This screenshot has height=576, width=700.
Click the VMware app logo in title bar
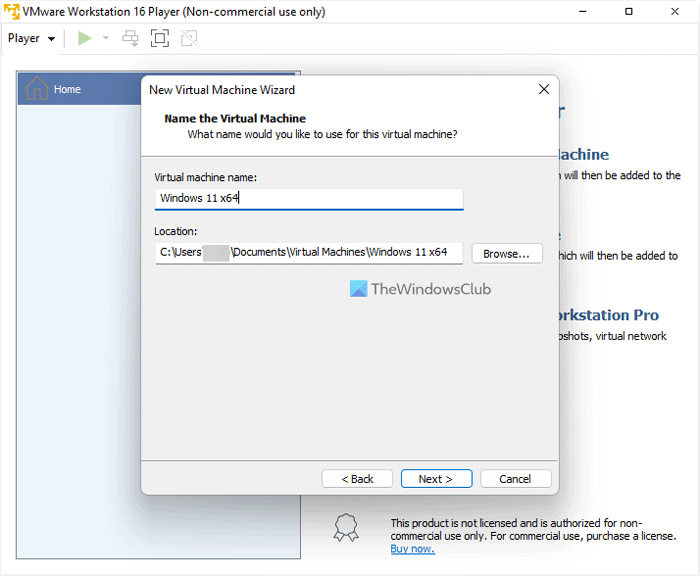pyautogui.click(x=12, y=12)
